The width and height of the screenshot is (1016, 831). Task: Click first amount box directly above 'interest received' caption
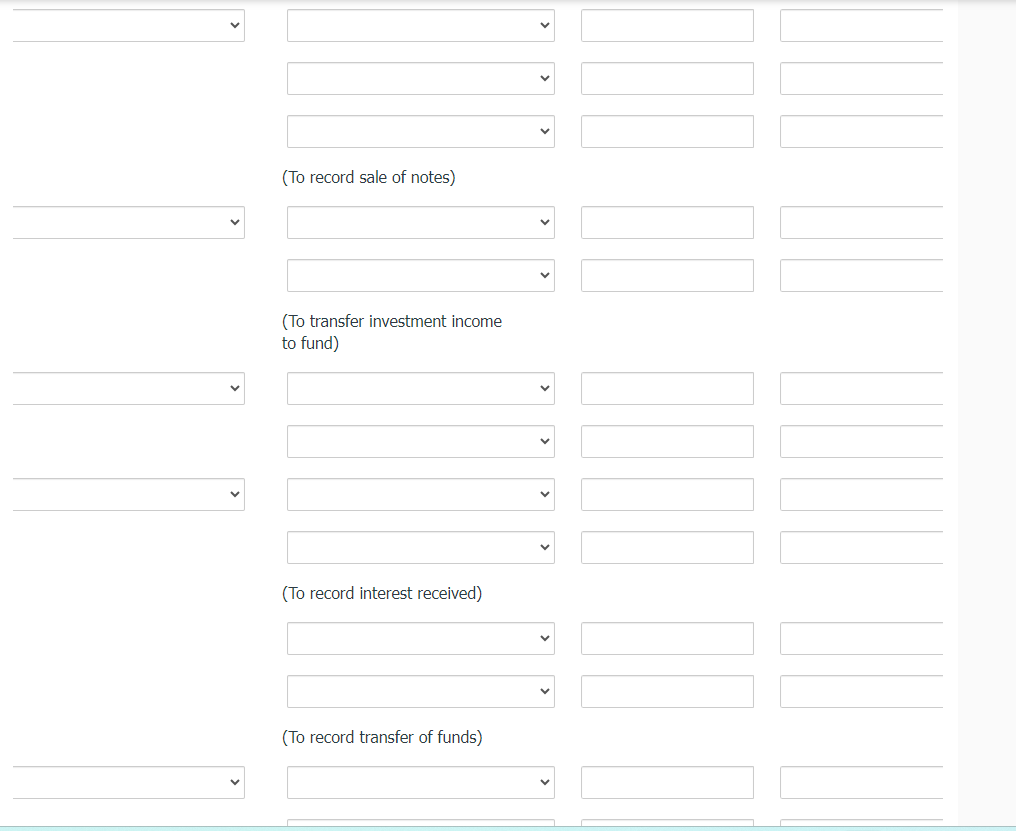click(667, 548)
